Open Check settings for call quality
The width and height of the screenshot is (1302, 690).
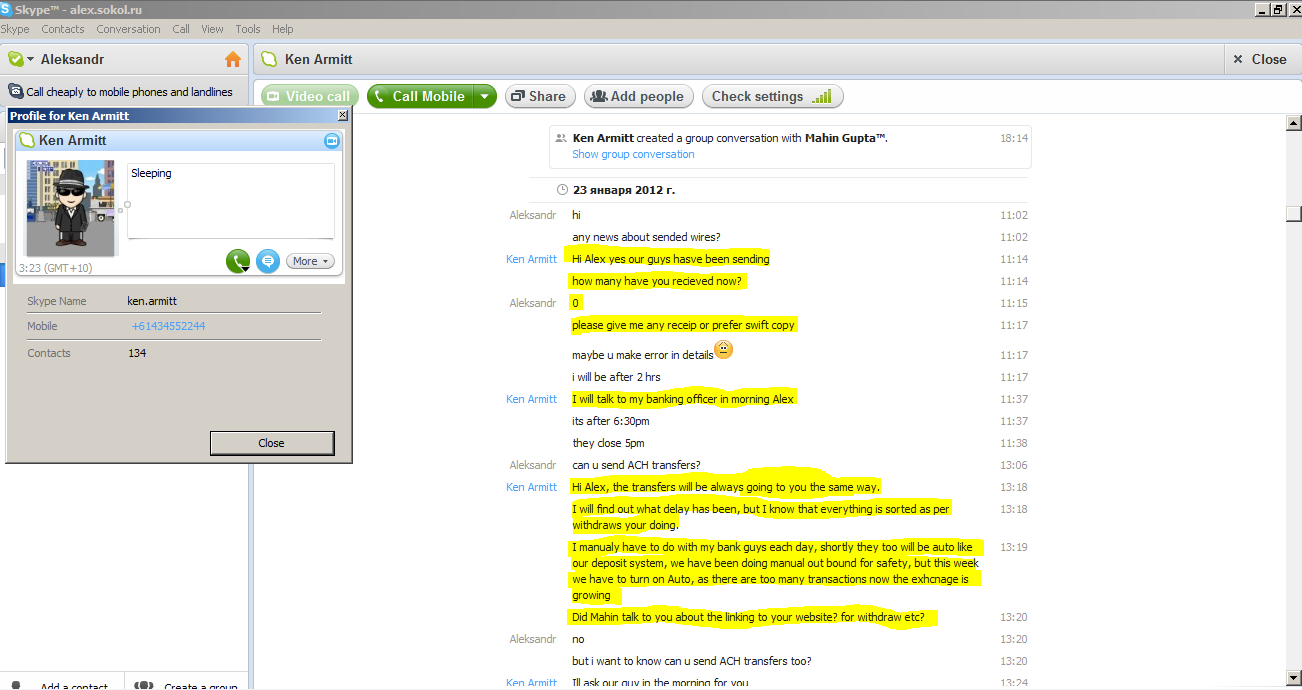[772, 96]
